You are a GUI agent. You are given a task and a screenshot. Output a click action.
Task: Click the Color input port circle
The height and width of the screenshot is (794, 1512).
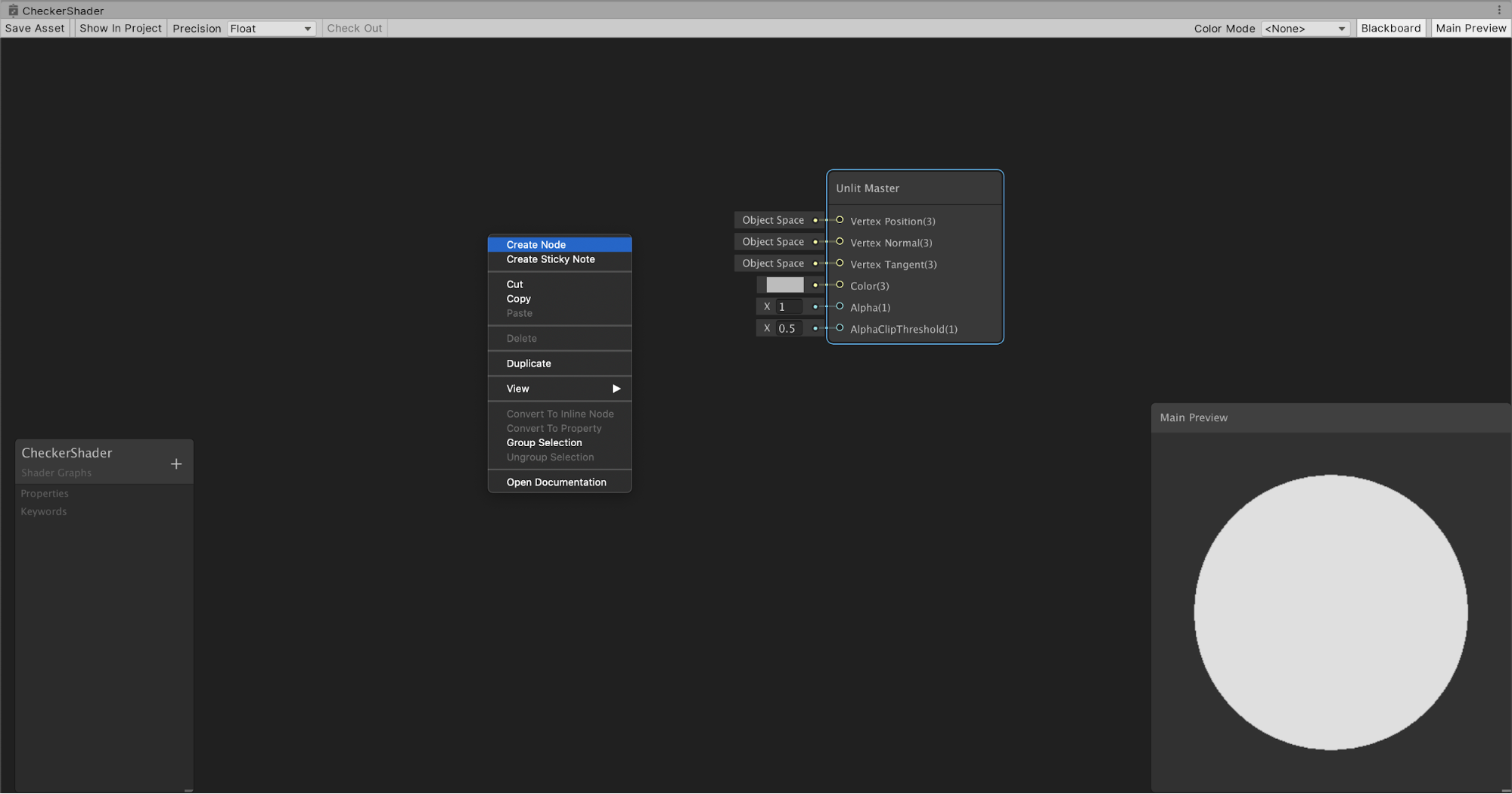click(x=840, y=285)
